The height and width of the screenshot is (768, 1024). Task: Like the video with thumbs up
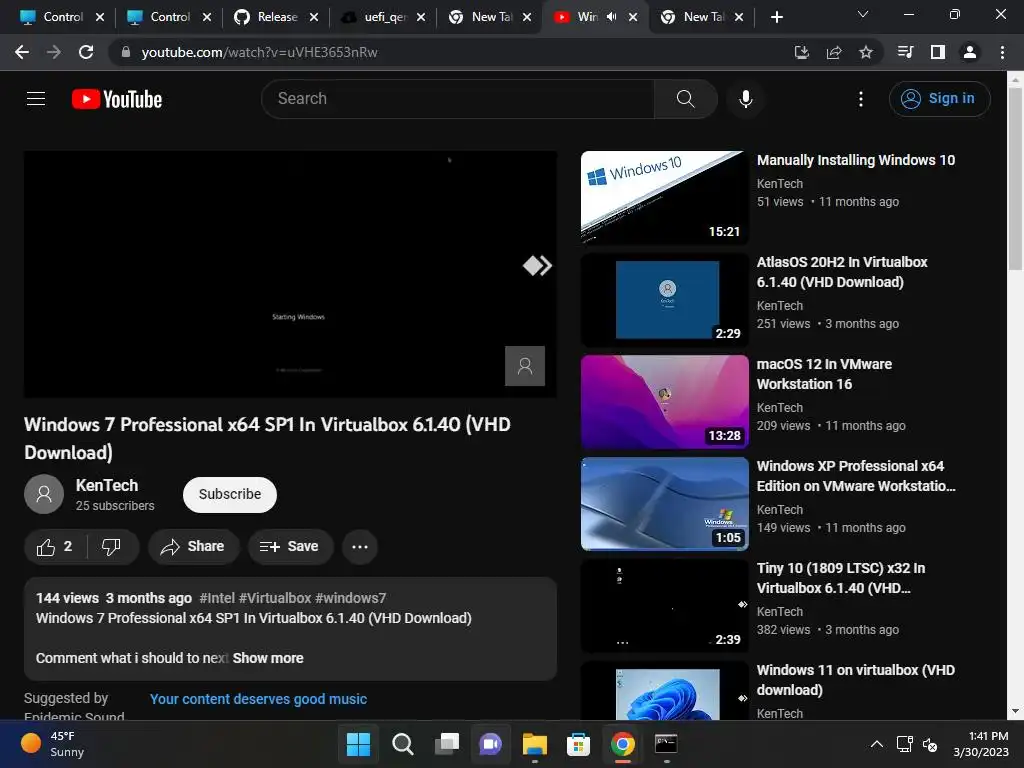pos(55,547)
